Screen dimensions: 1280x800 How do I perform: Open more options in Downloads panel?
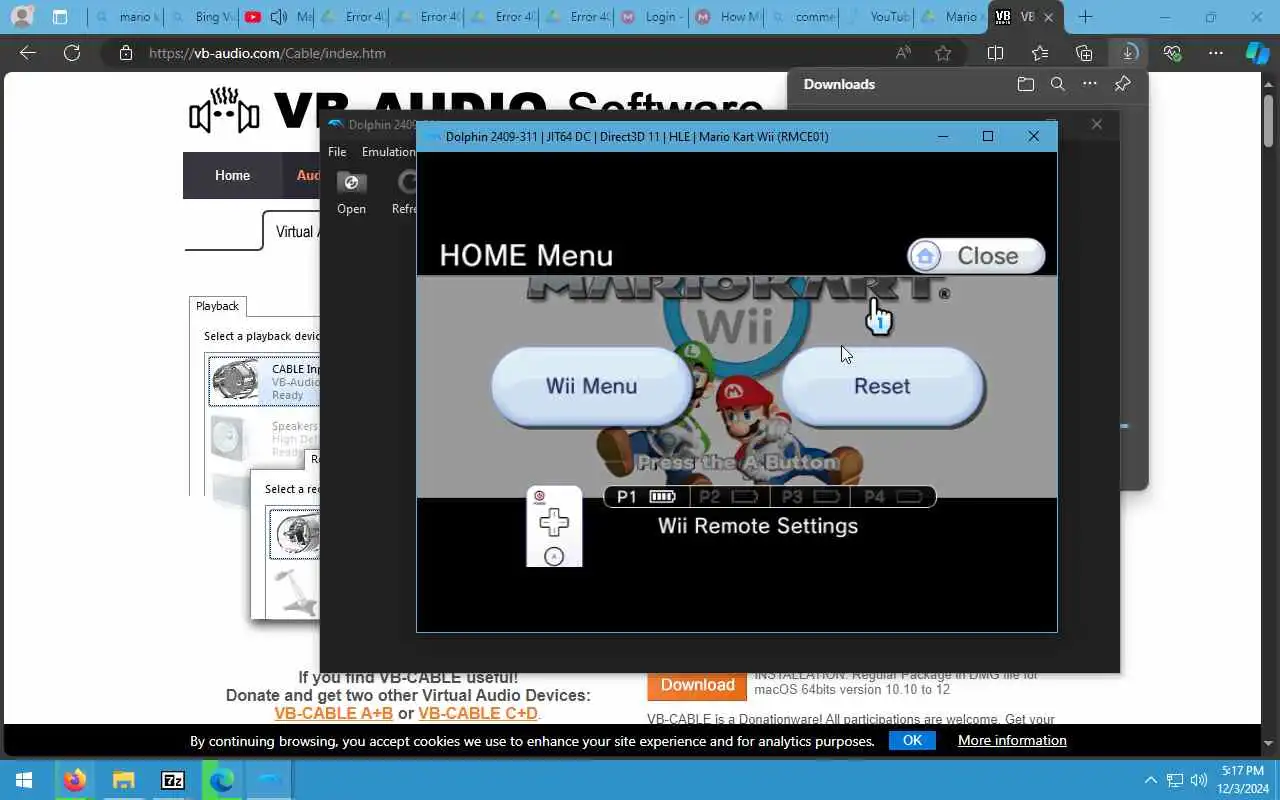tap(1090, 84)
